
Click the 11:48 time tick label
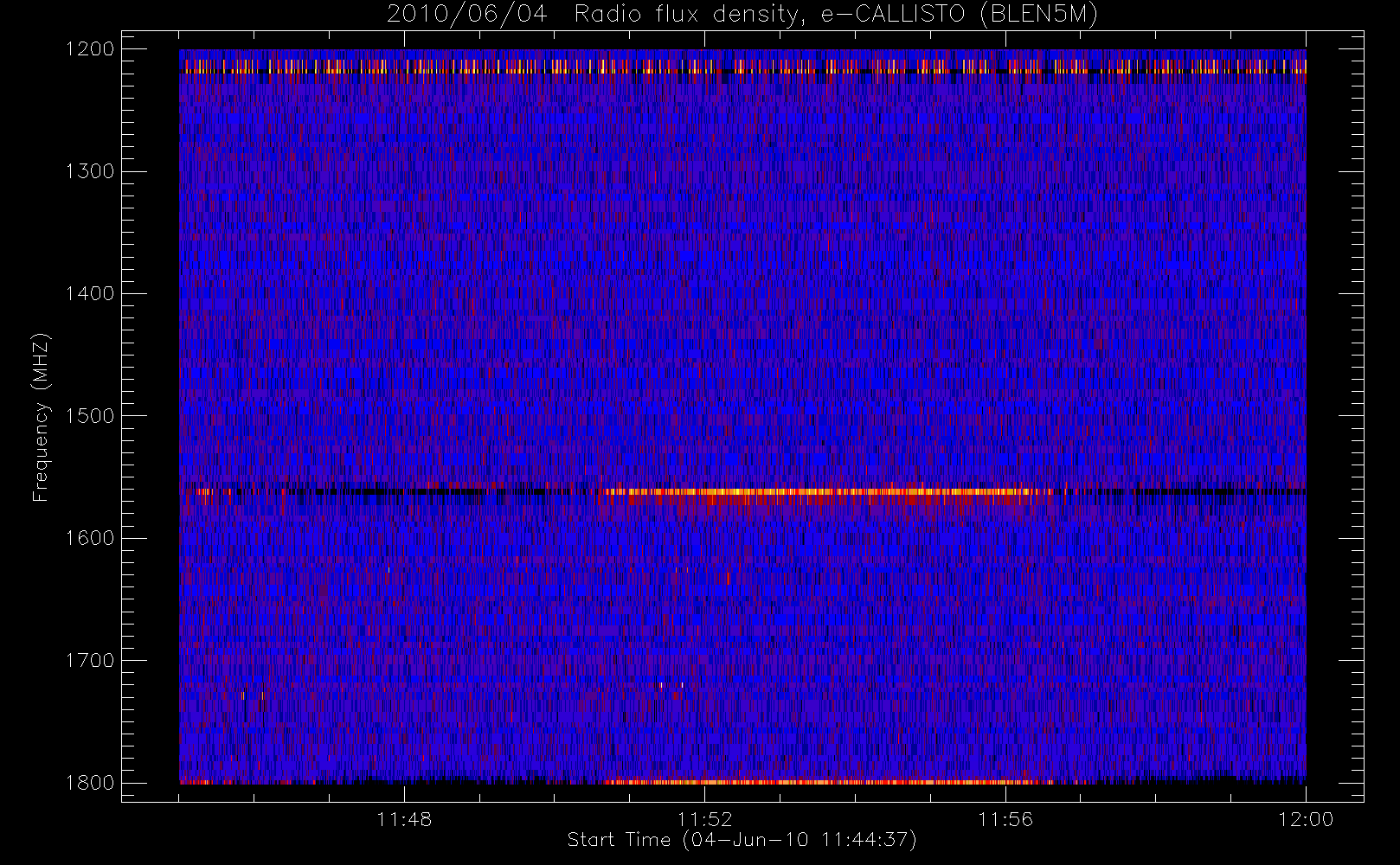[404, 819]
